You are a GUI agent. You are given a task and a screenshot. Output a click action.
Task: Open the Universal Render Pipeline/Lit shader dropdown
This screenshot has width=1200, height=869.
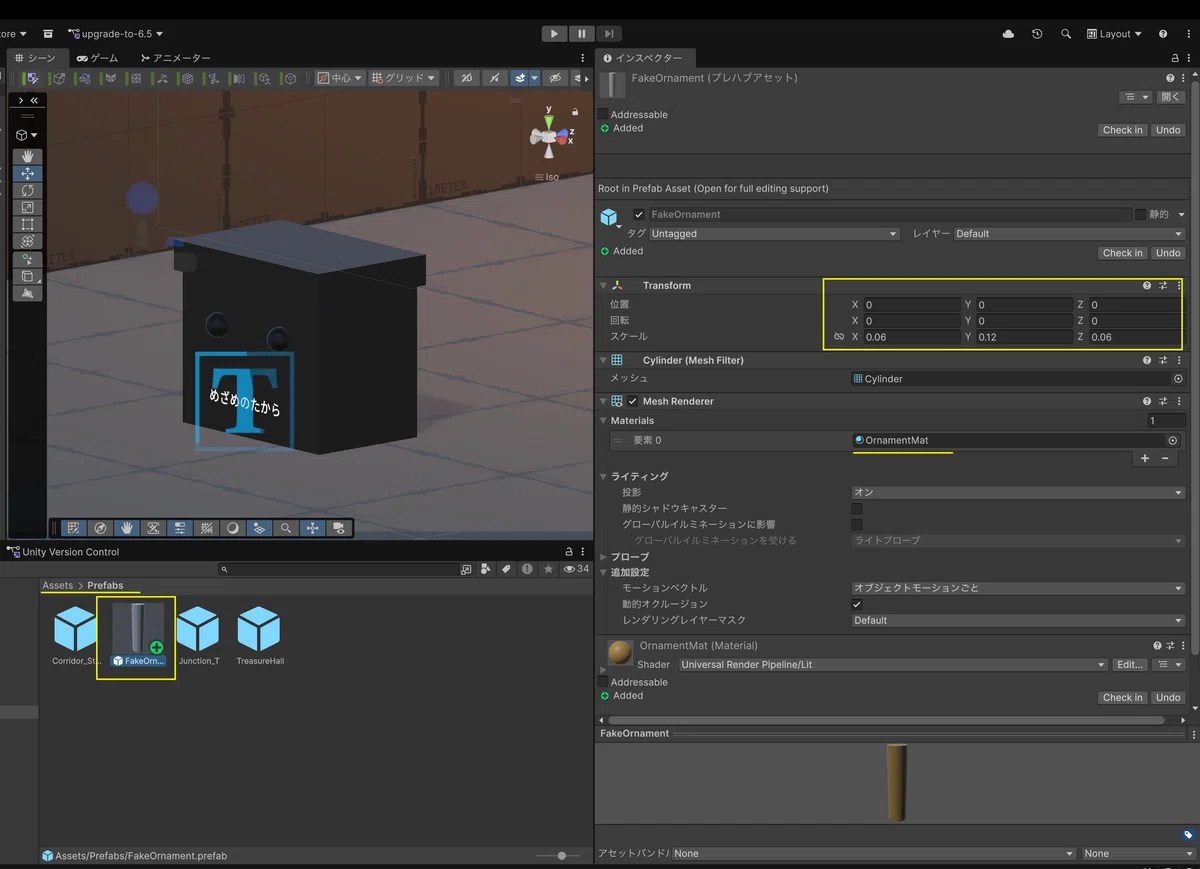[x=893, y=664]
